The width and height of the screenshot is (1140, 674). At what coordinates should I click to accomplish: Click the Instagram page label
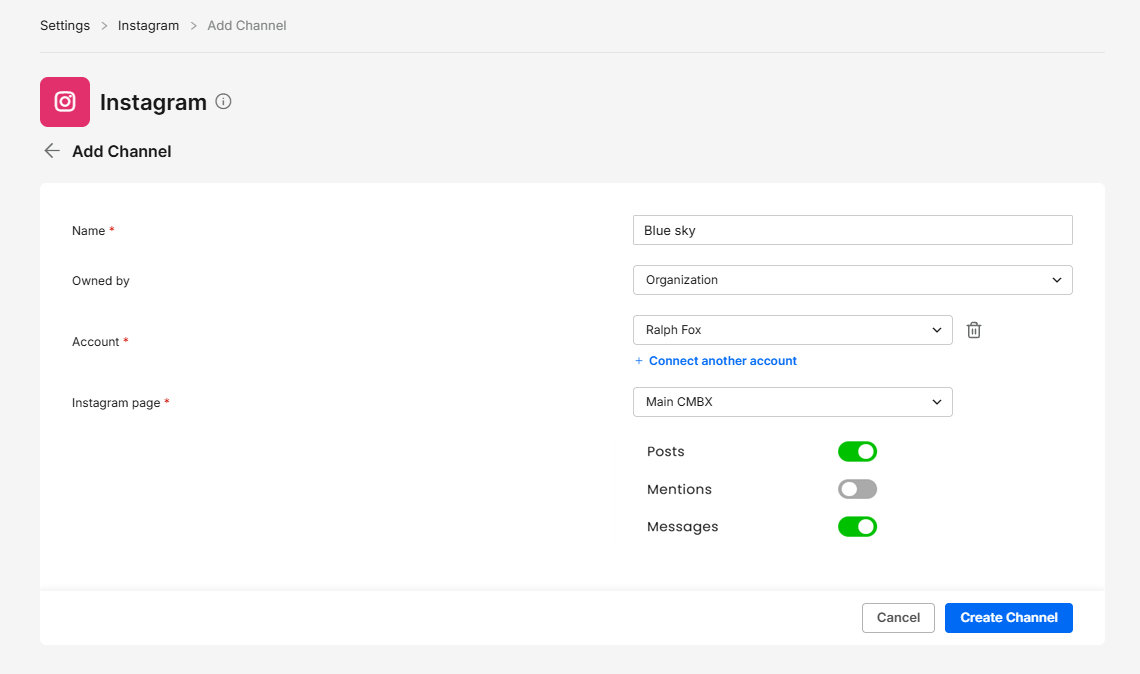click(x=116, y=403)
